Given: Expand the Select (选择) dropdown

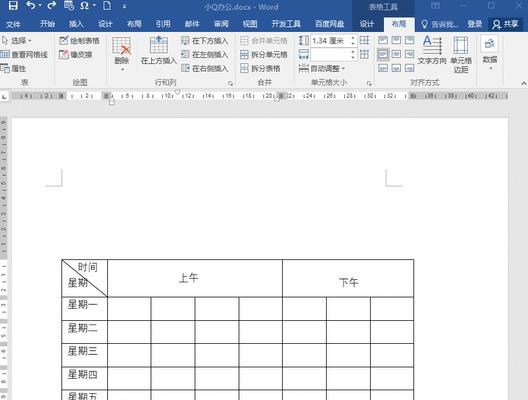Looking at the screenshot, I should click(x=17, y=41).
